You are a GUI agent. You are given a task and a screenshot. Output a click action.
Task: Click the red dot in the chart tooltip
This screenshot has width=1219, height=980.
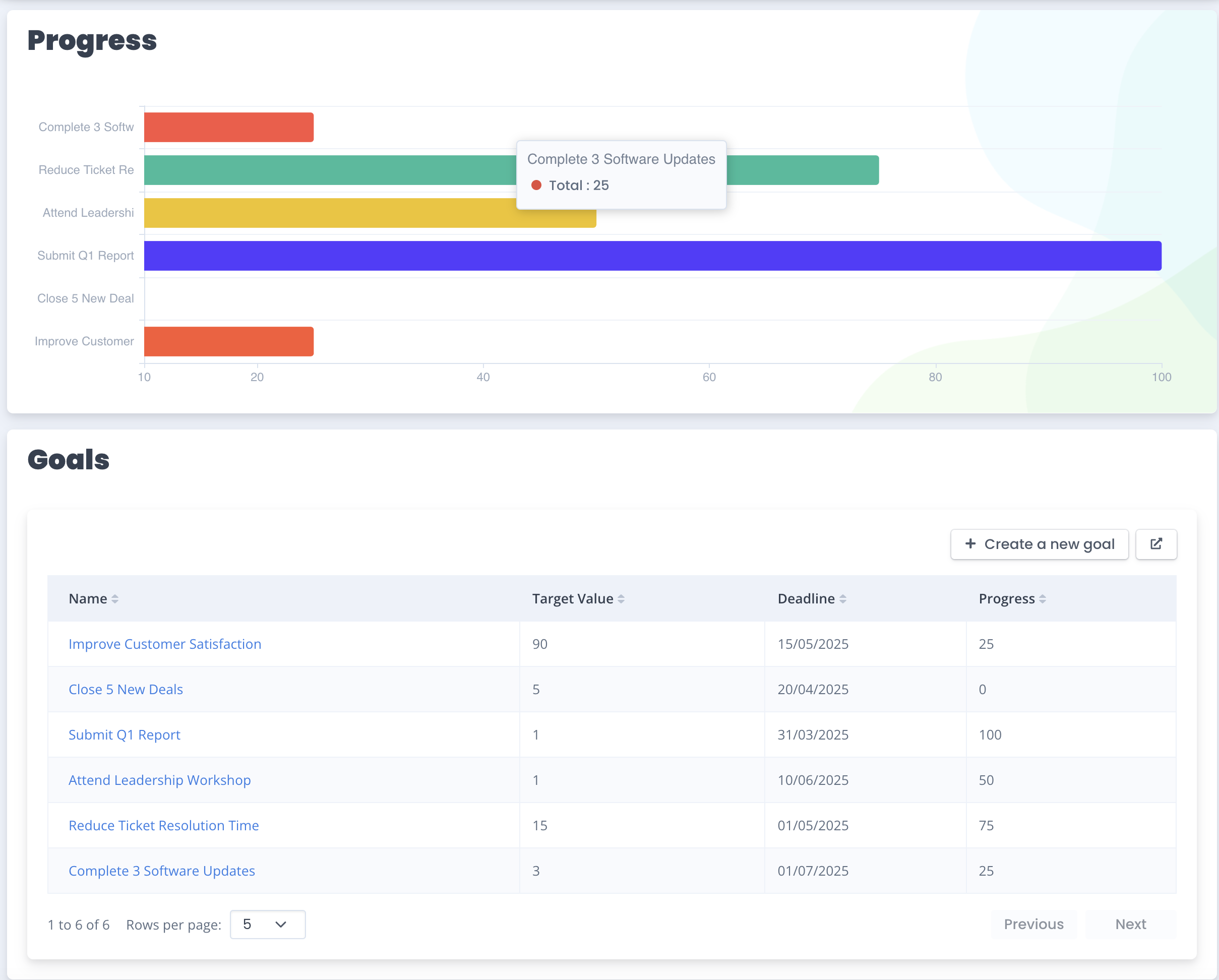tap(536, 186)
